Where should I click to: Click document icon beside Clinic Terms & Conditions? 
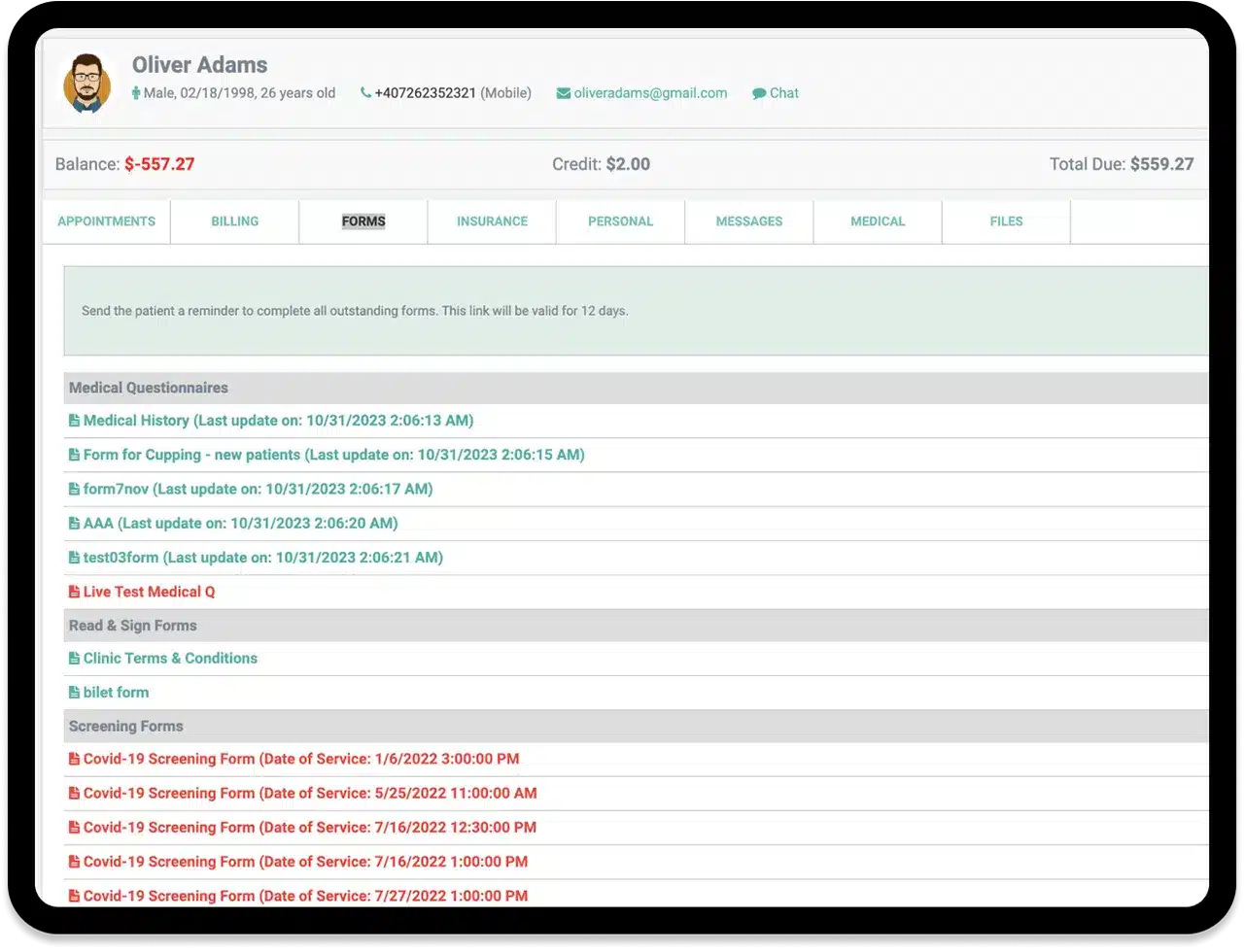coord(74,659)
